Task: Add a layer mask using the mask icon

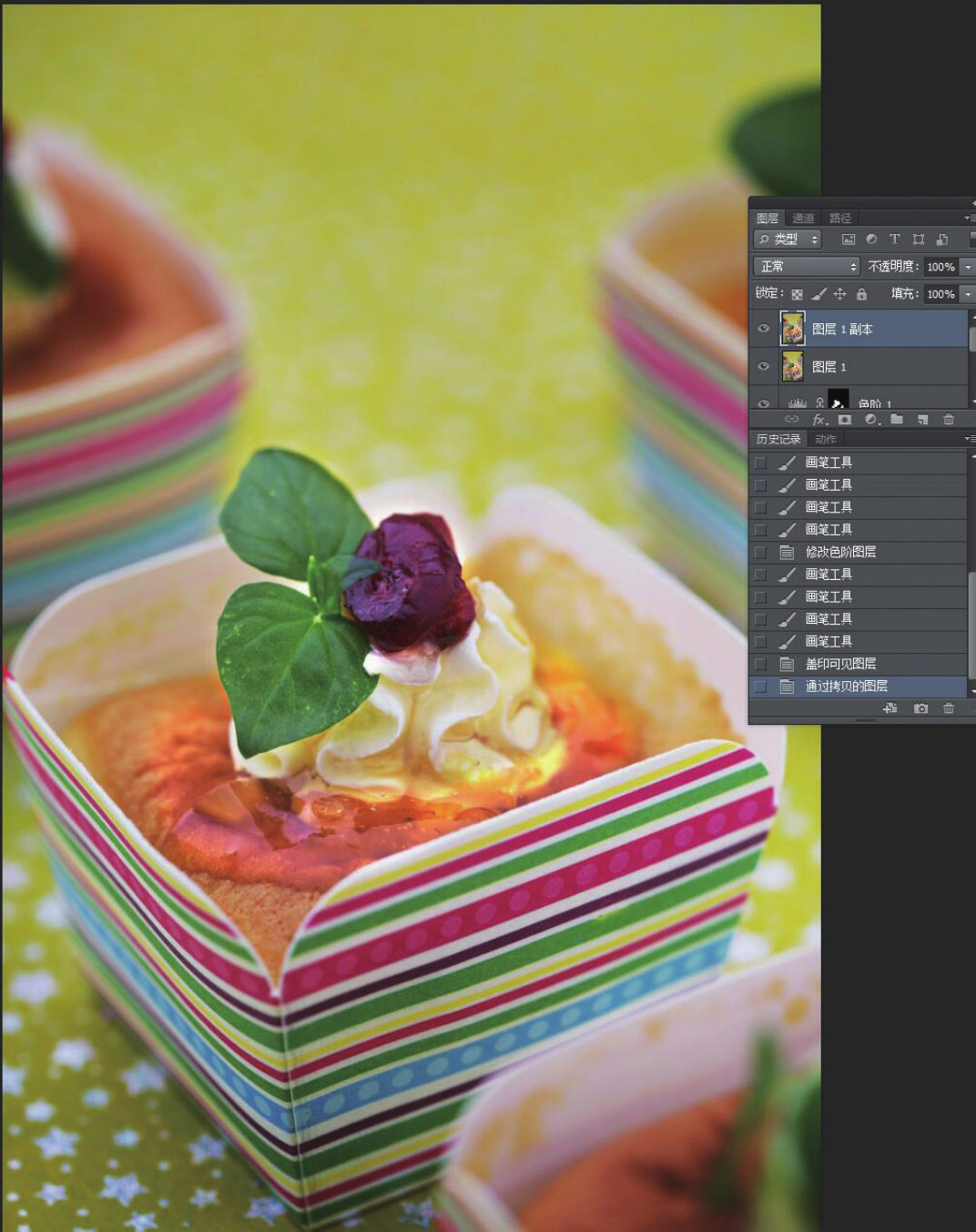Action: [x=845, y=420]
